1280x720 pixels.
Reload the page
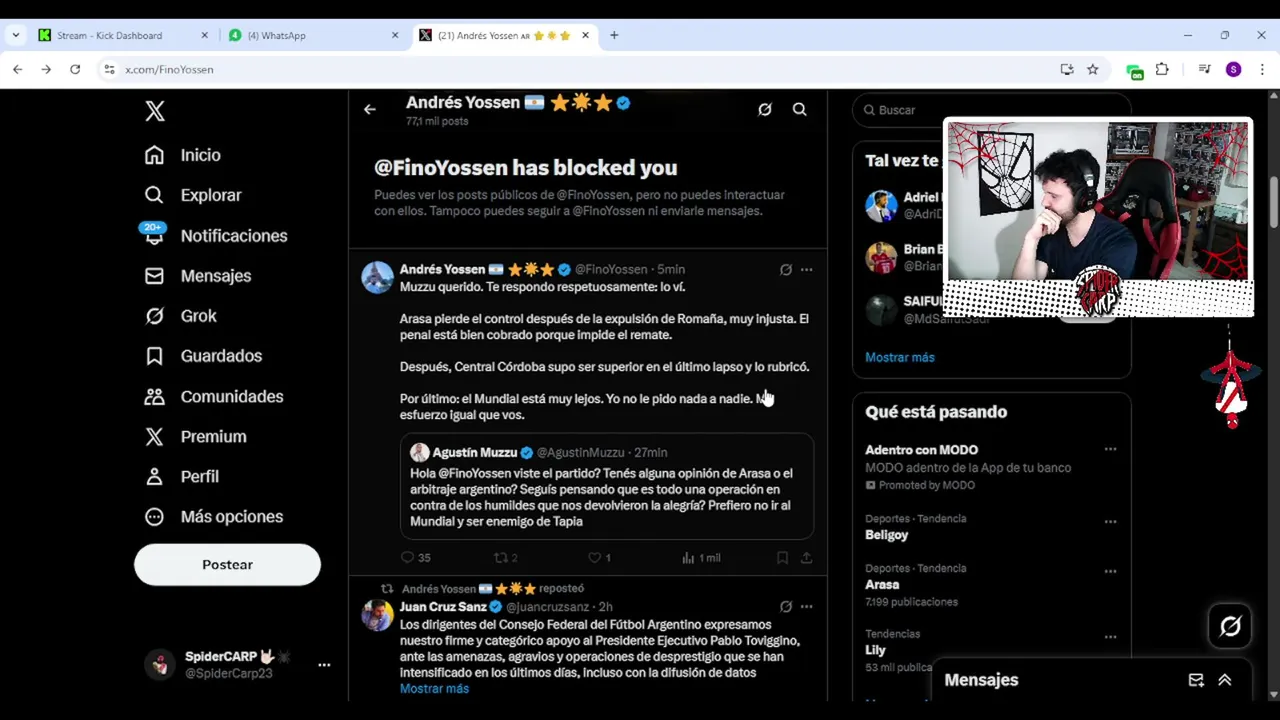(x=75, y=69)
